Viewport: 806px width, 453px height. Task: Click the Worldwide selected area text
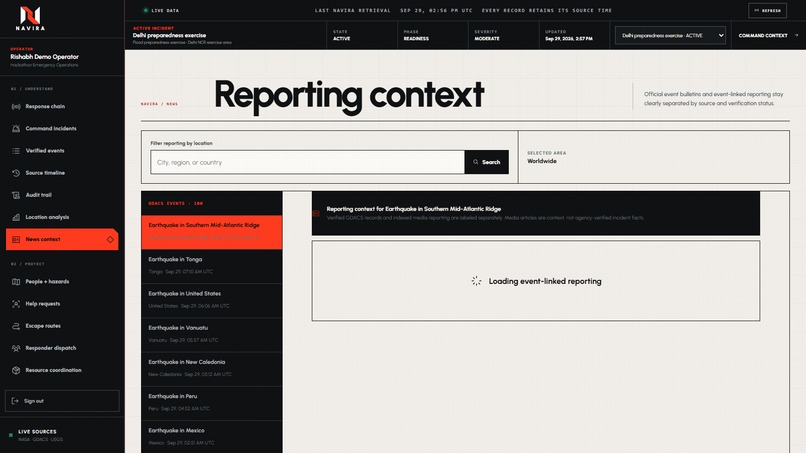(542, 161)
